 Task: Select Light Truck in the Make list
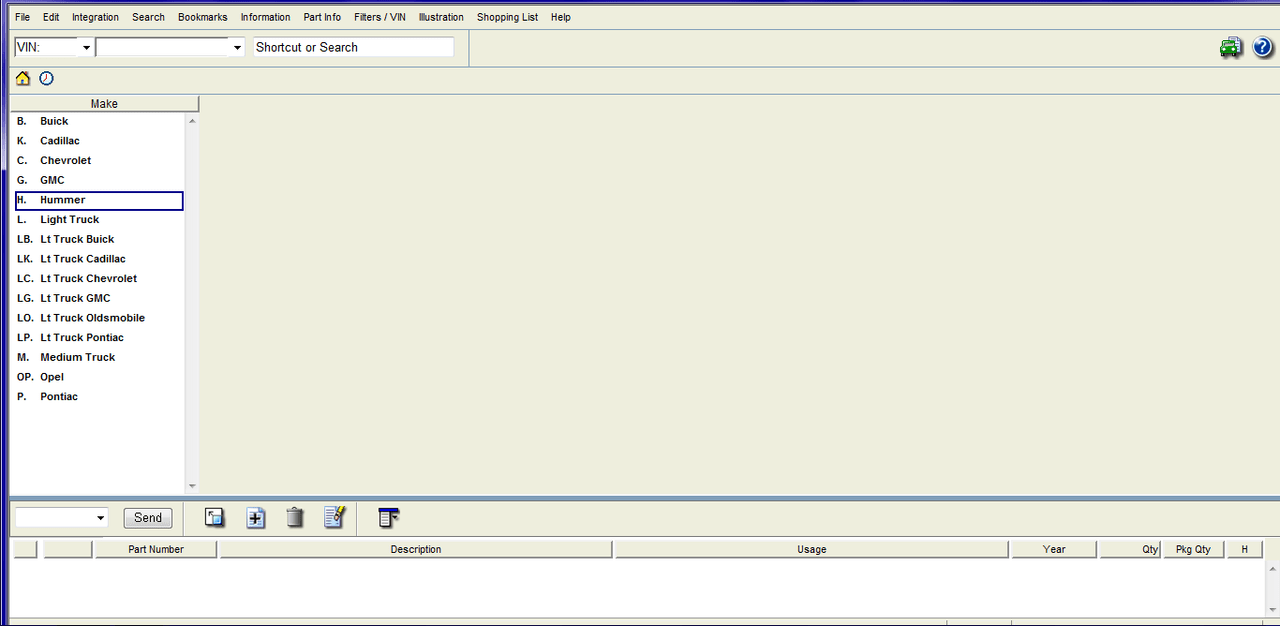point(98,219)
